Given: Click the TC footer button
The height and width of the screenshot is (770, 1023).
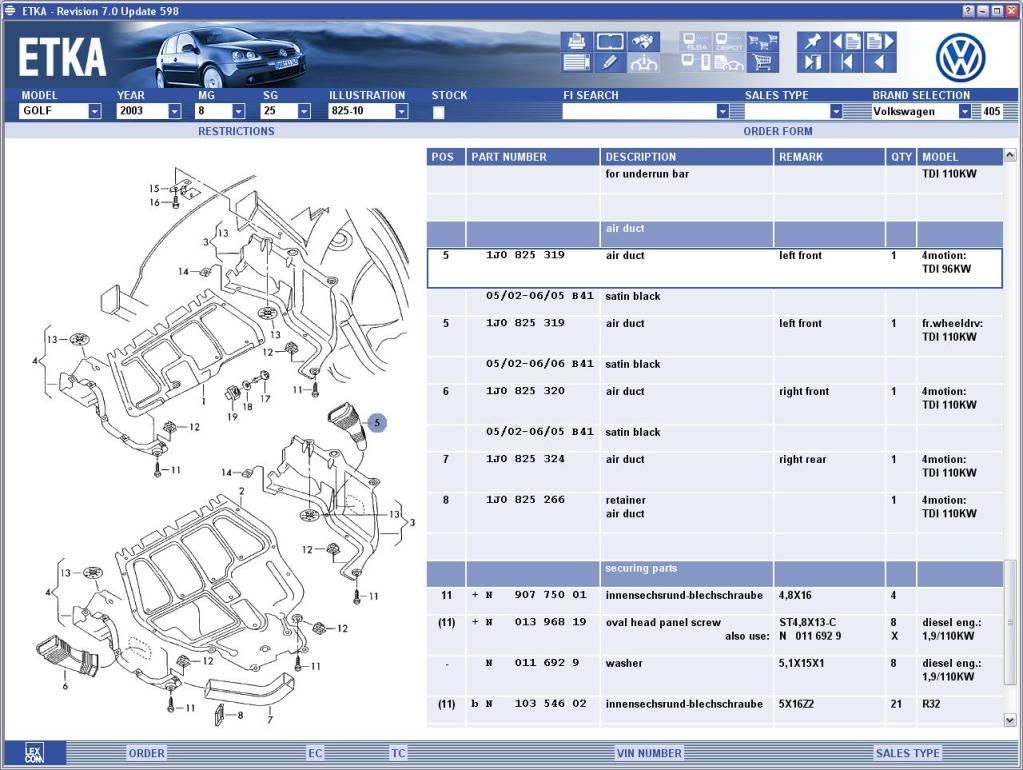Looking at the screenshot, I should [x=398, y=753].
